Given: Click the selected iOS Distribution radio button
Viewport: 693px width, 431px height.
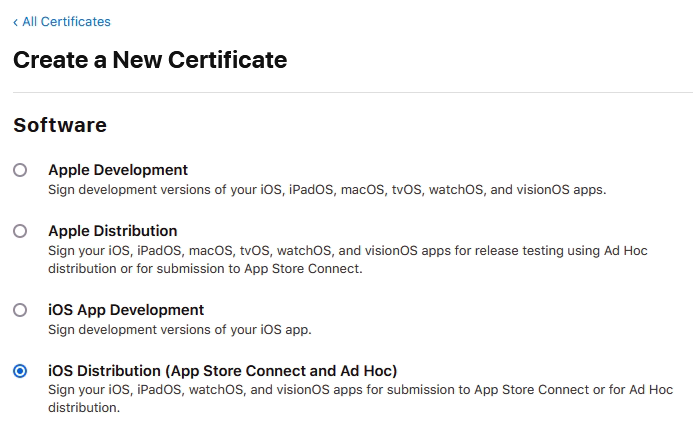Looking at the screenshot, I should pyautogui.click(x=20, y=371).
